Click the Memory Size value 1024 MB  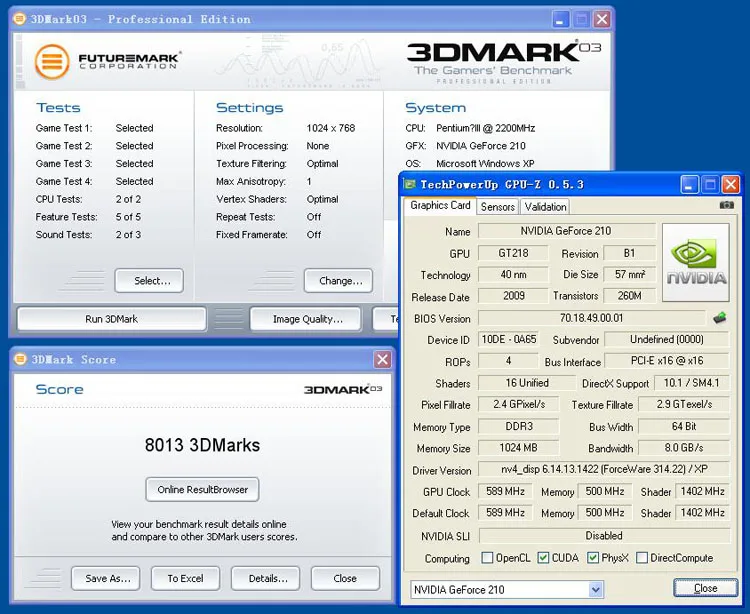coord(518,448)
